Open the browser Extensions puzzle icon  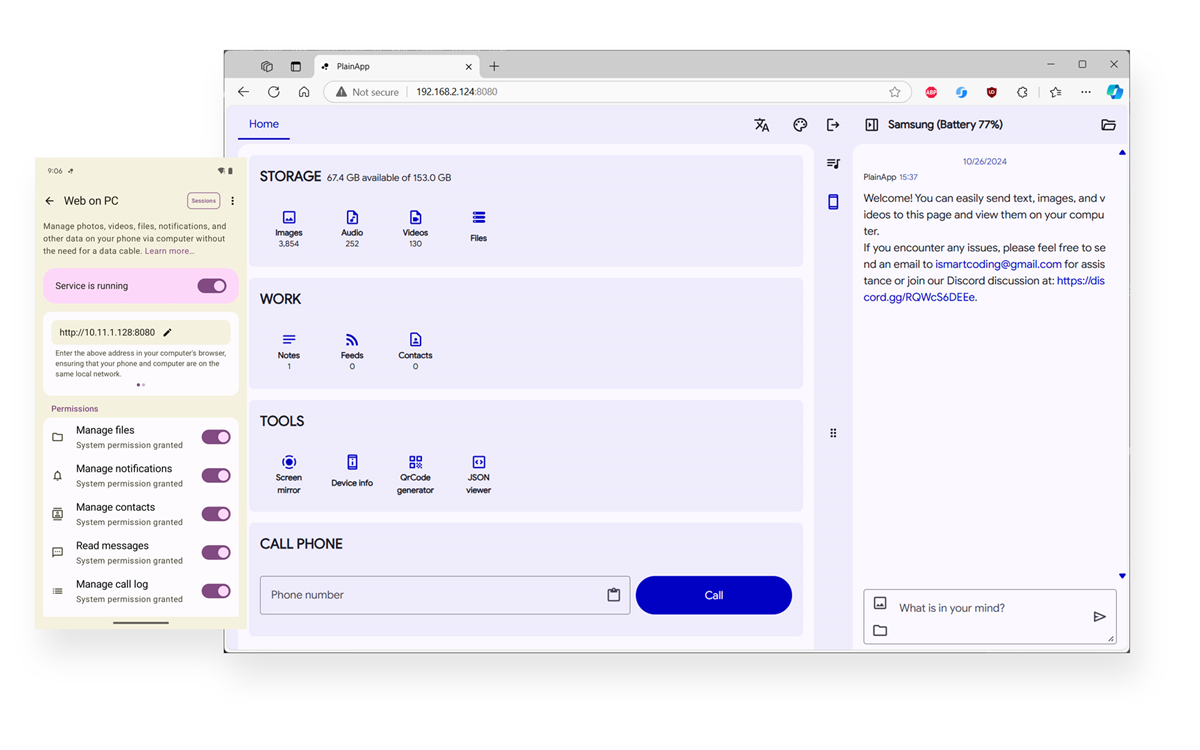click(1022, 92)
